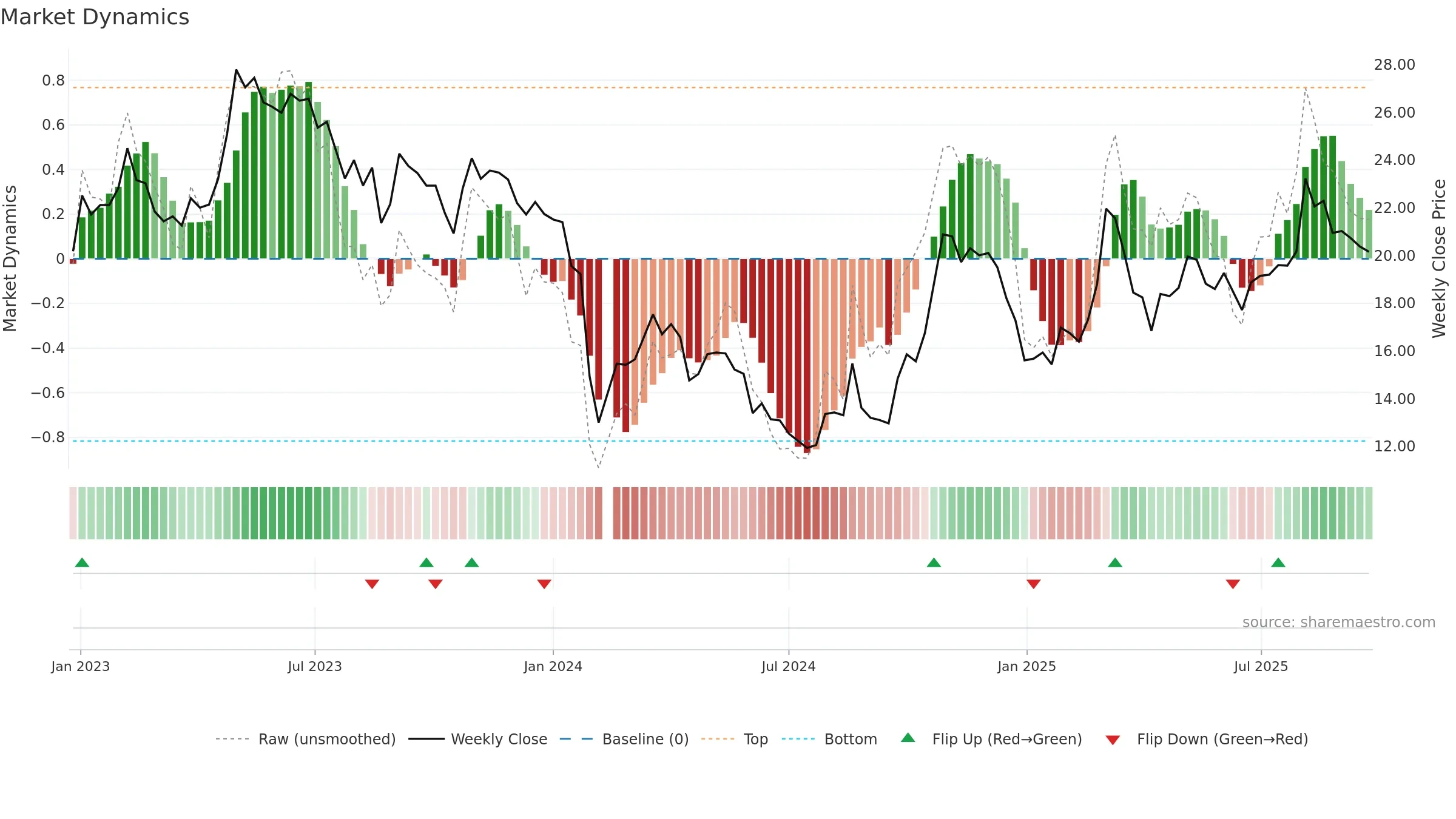Click the Flip Down marker in June 2025
1456x819 pixels.
(1233, 584)
